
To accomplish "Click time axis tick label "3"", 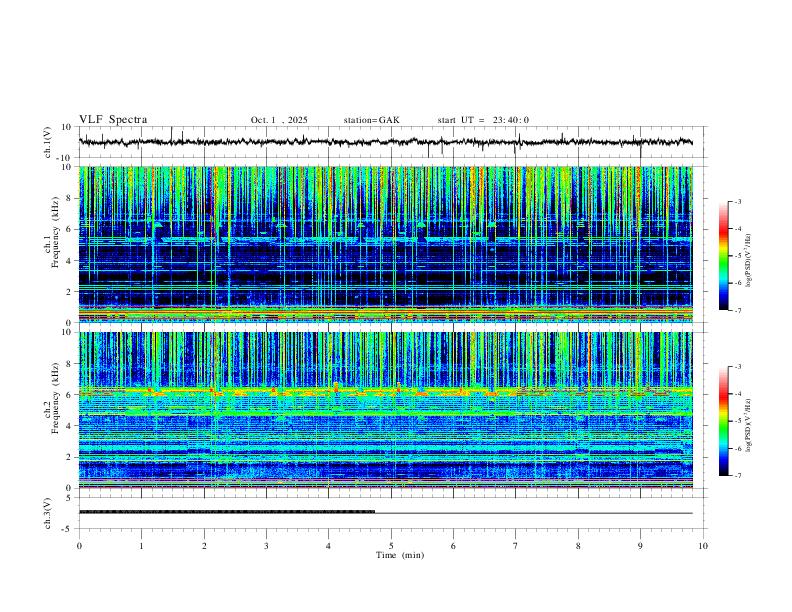I will click(x=266, y=546).
